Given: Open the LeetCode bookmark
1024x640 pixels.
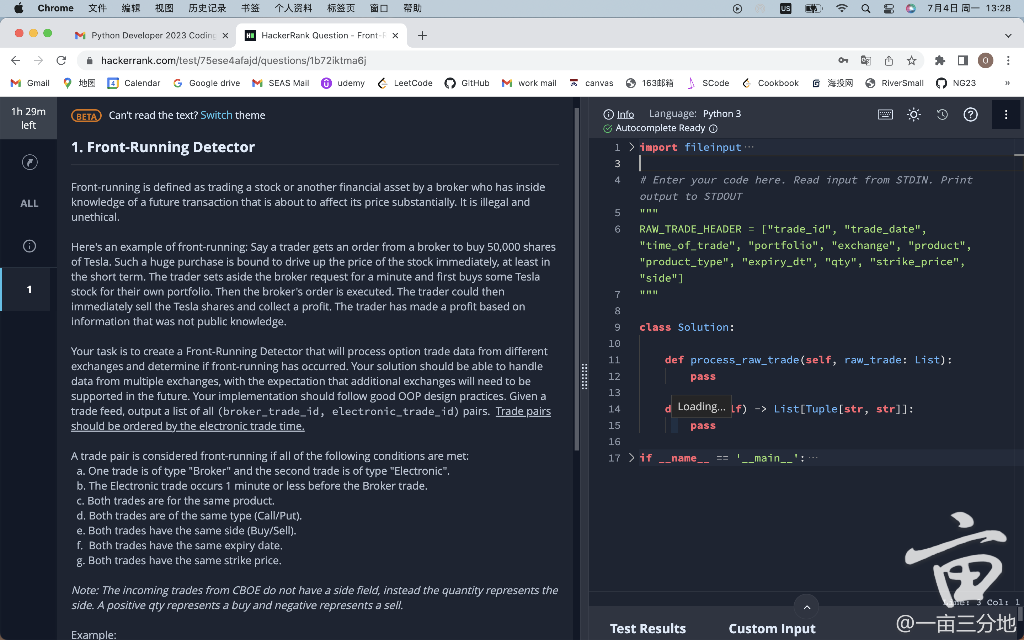Looking at the screenshot, I should point(405,83).
